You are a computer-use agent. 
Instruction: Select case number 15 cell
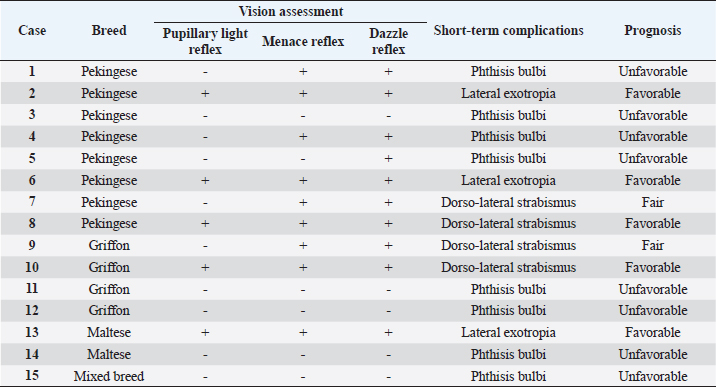32,376
